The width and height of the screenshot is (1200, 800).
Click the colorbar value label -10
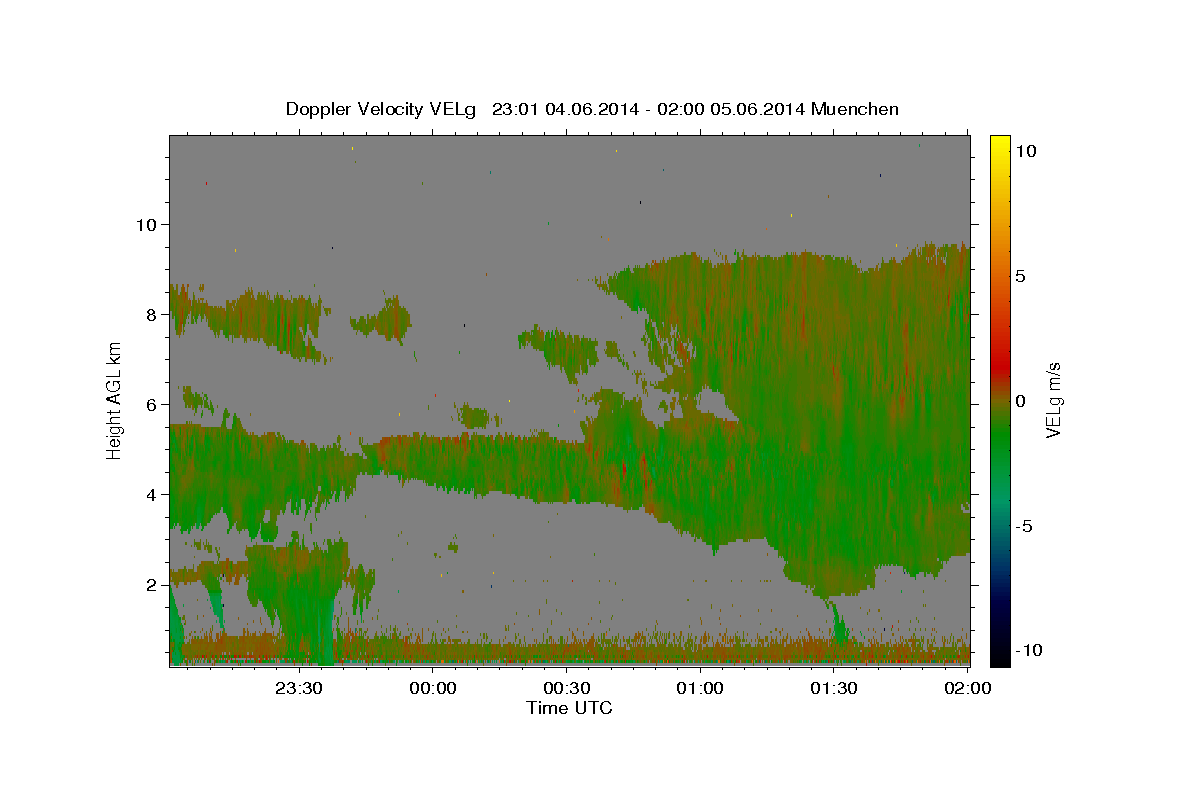pyautogui.click(x=1027, y=651)
